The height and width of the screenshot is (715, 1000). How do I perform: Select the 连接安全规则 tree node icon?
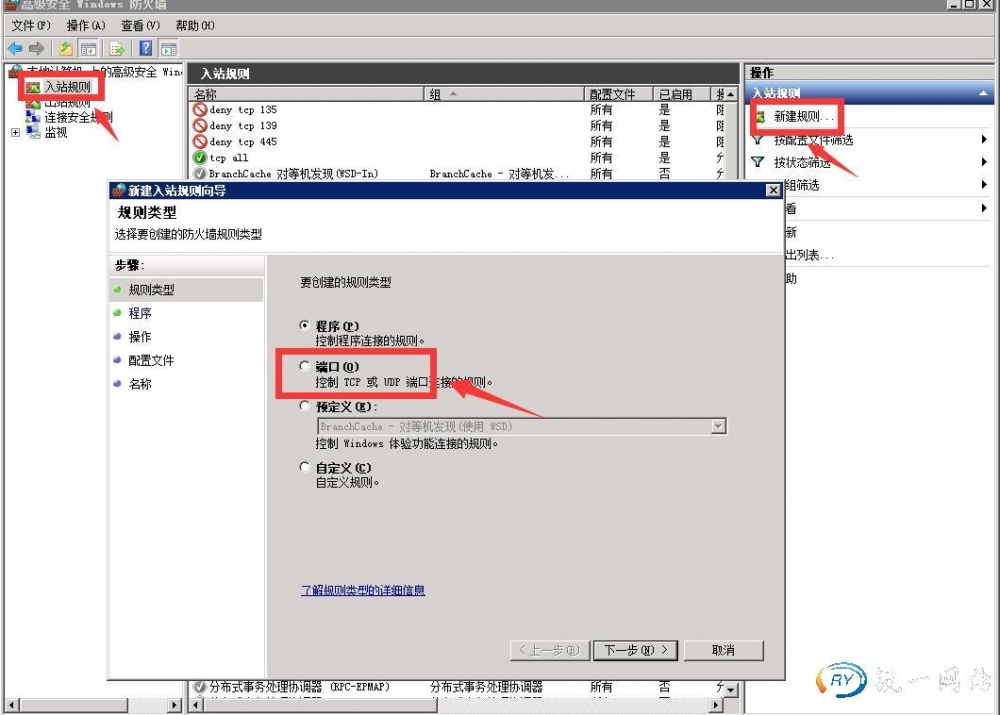tap(33, 117)
